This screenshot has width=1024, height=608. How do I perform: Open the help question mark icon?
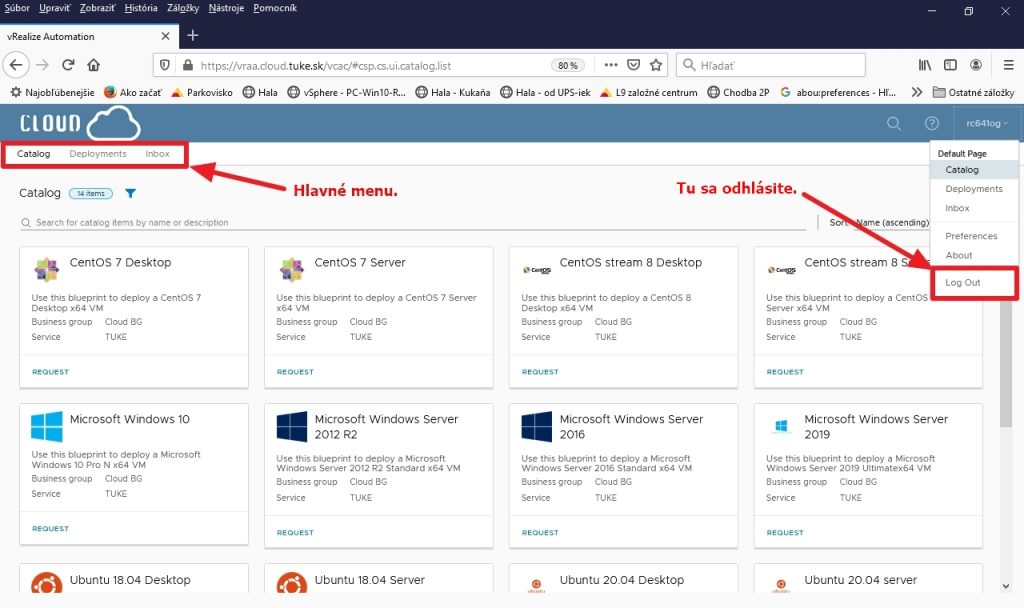click(x=932, y=123)
